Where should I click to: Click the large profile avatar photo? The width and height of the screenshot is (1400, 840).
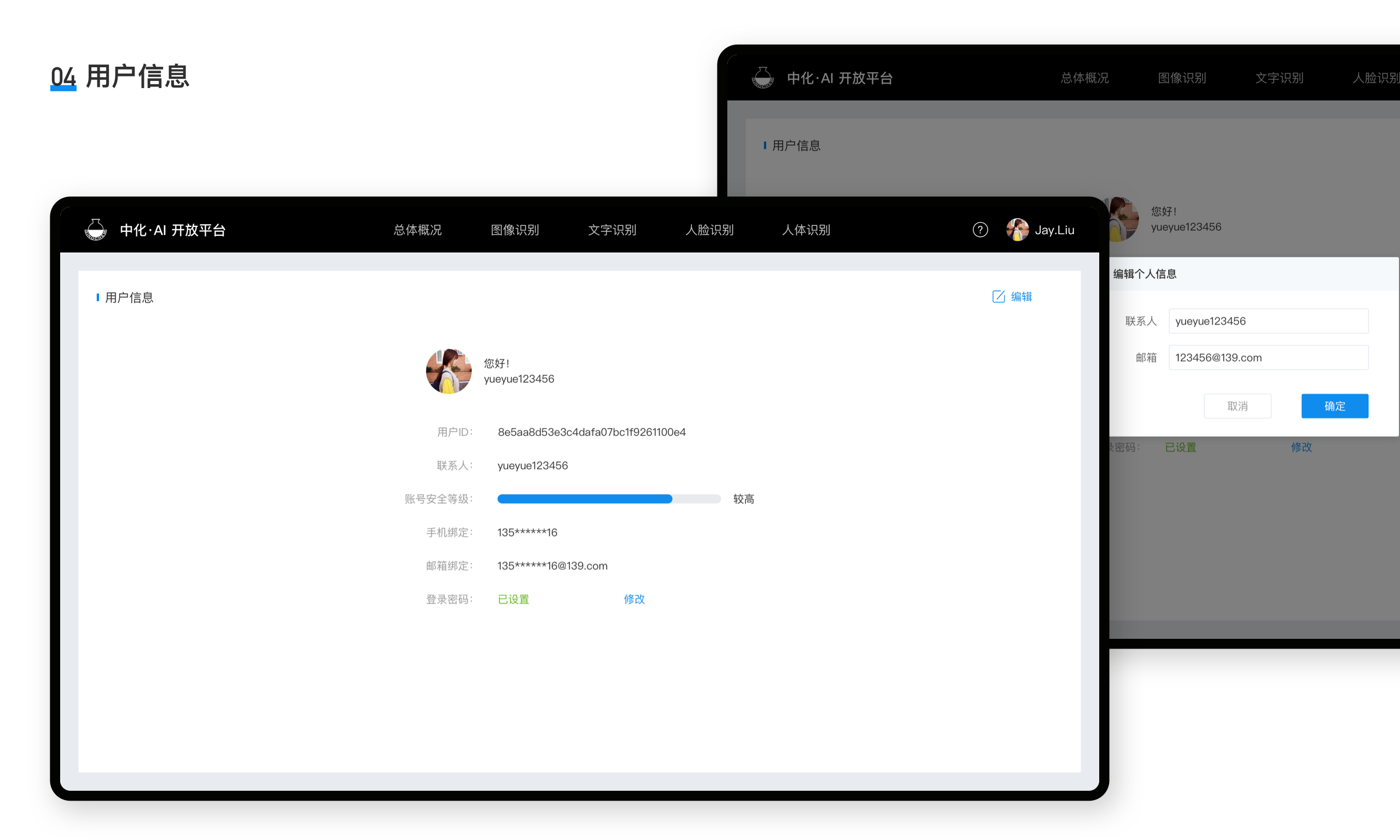point(449,371)
